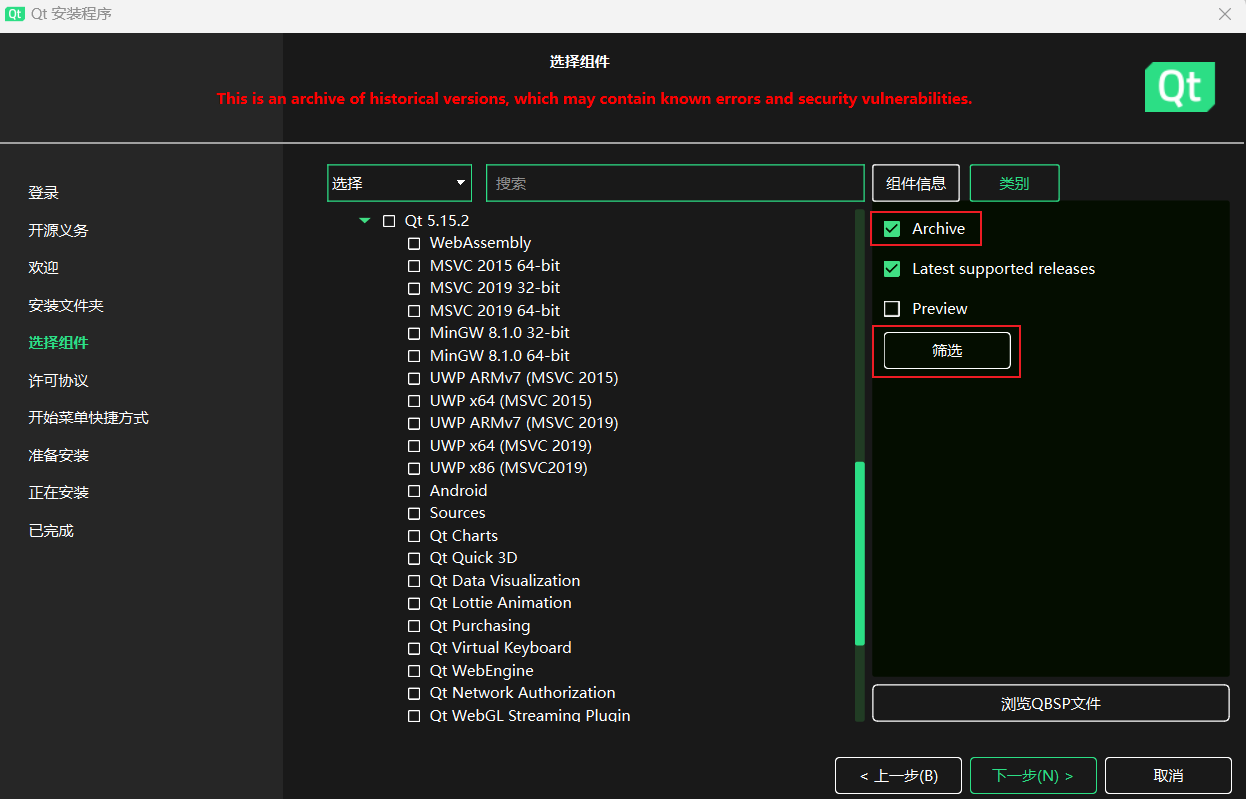1246x799 pixels.
Task: Check Qt WebGL Streaming Plugin box
Action: (414, 716)
